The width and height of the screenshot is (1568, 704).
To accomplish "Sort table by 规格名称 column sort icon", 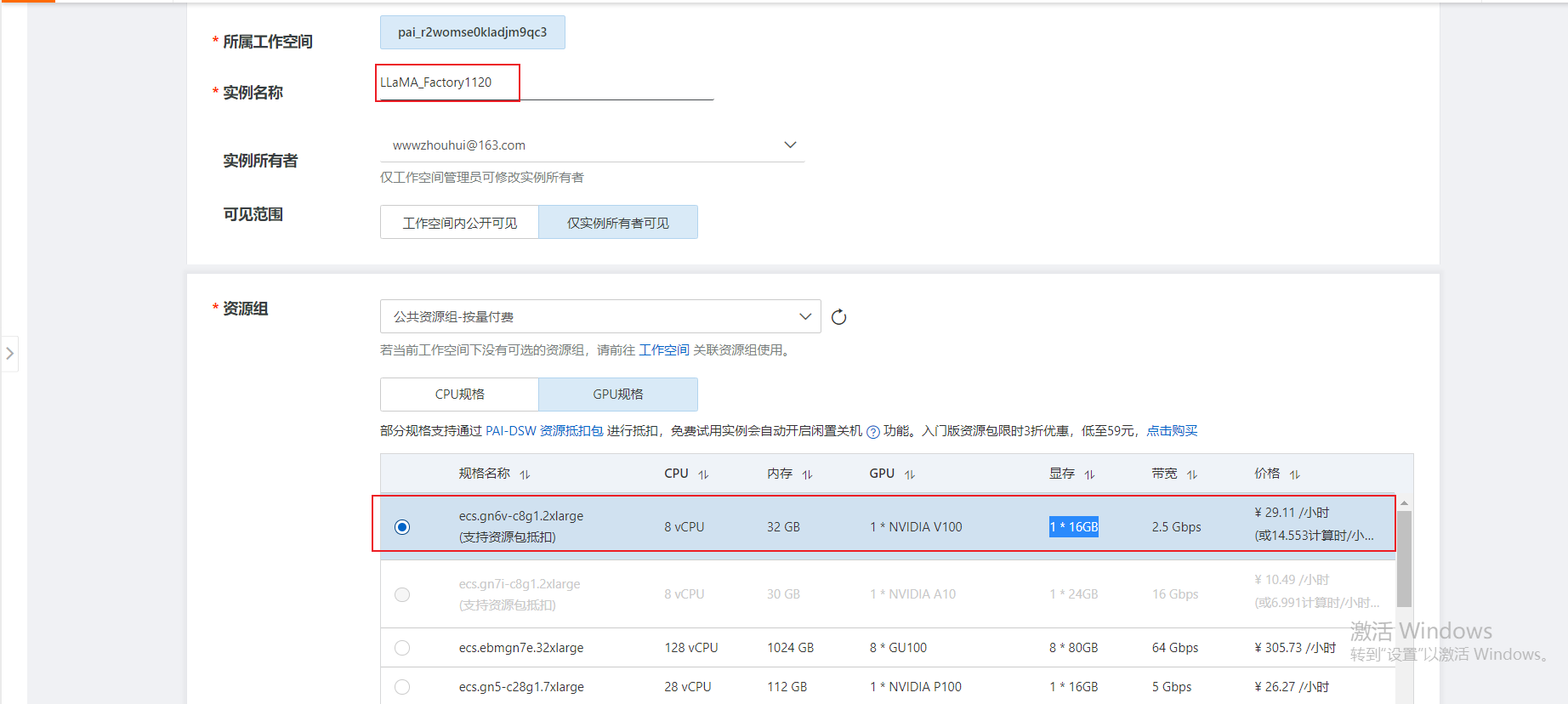I will pyautogui.click(x=525, y=474).
